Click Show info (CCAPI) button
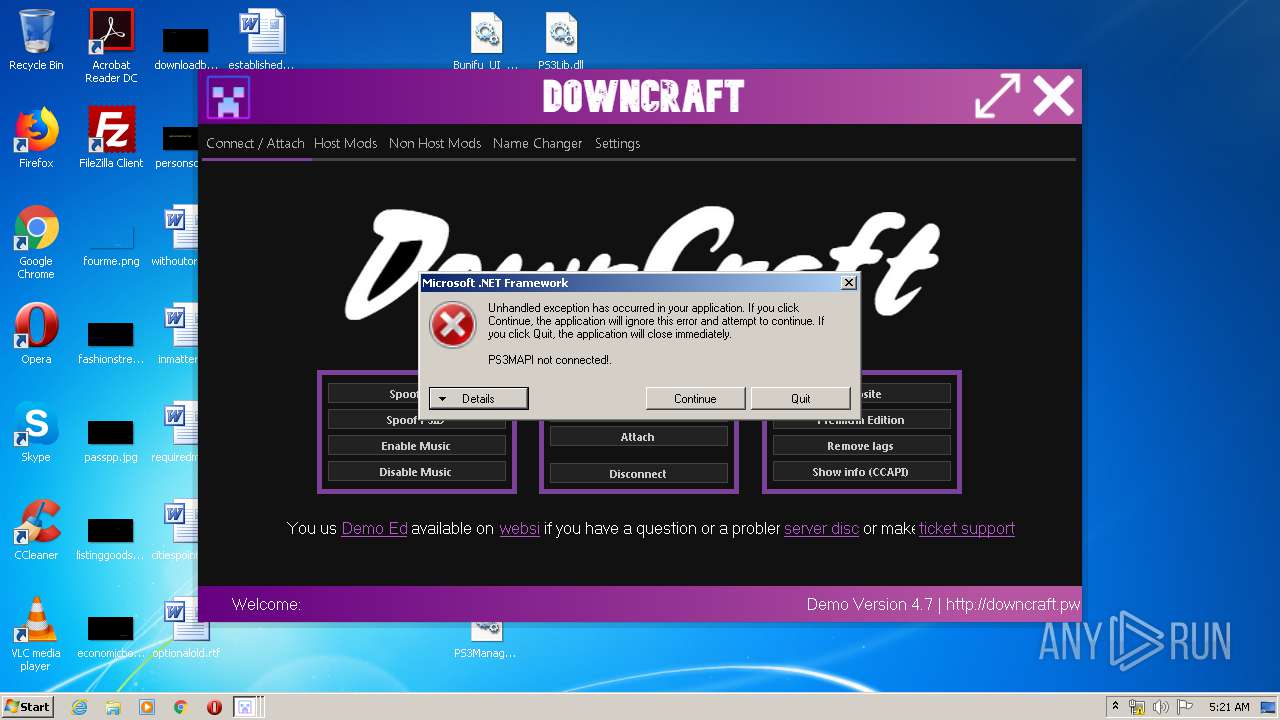 tap(861, 472)
